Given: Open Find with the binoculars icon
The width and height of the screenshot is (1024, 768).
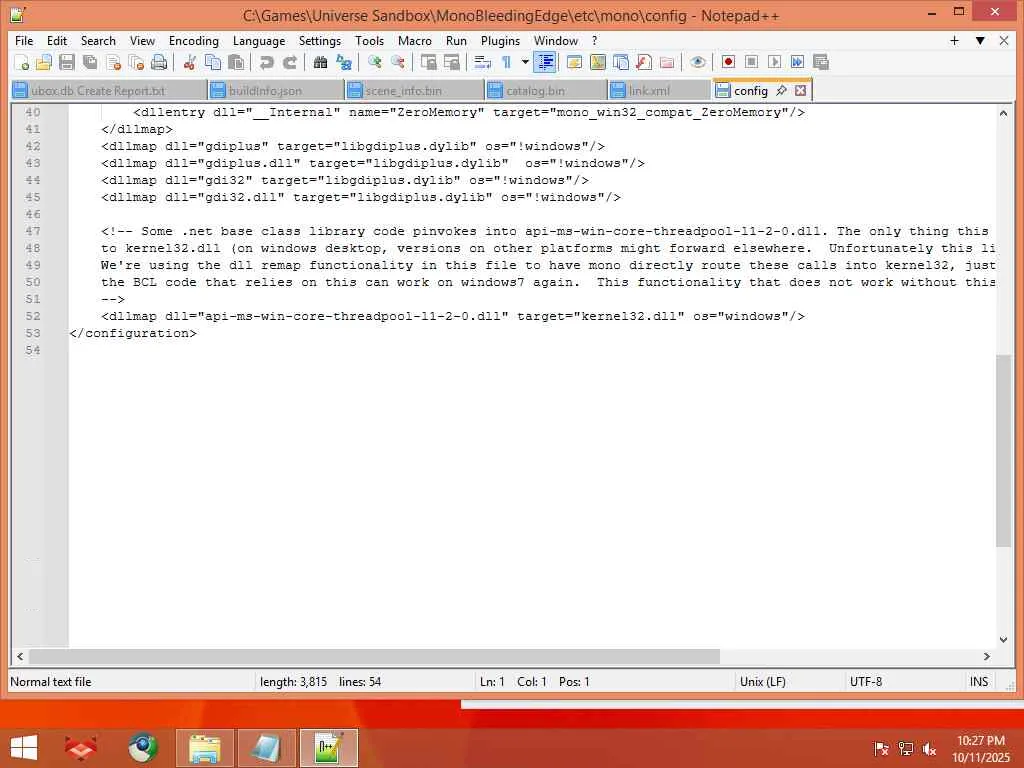Looking at the screenshot, I should pos(320,62).
